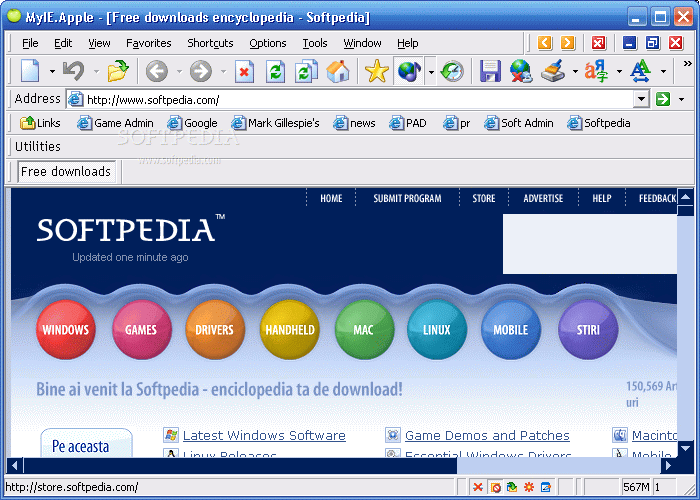This screenshot has height=500, width=700.
Task: Click the horizontal scrollbar right arrow
Action: (x=668, y=466)
